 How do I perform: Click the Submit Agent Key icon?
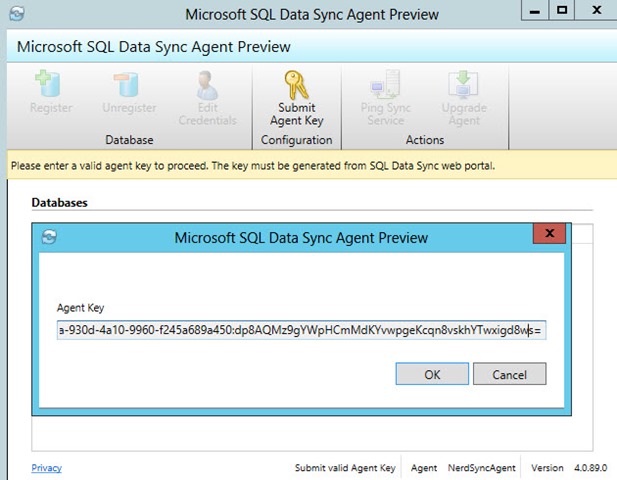click(296, 84)
